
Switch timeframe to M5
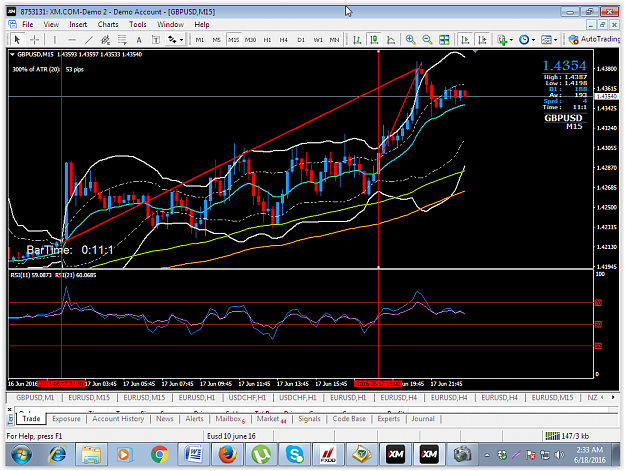(216, 39)
